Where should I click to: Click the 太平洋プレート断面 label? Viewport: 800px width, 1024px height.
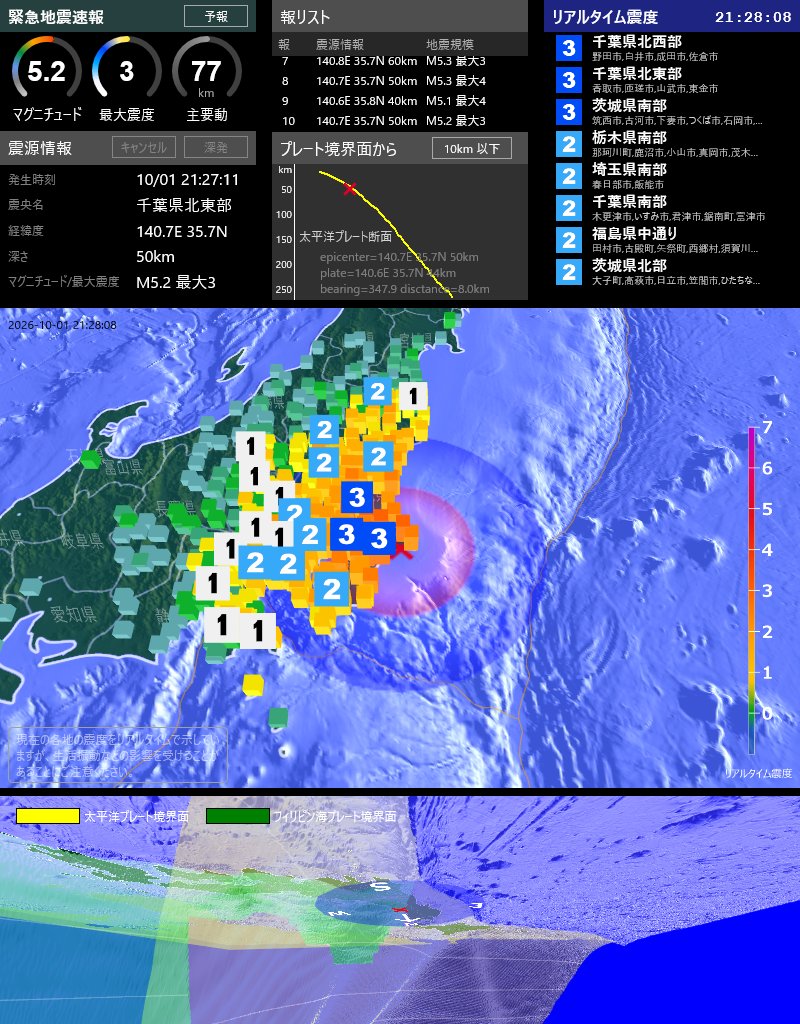tap(345, 236)
